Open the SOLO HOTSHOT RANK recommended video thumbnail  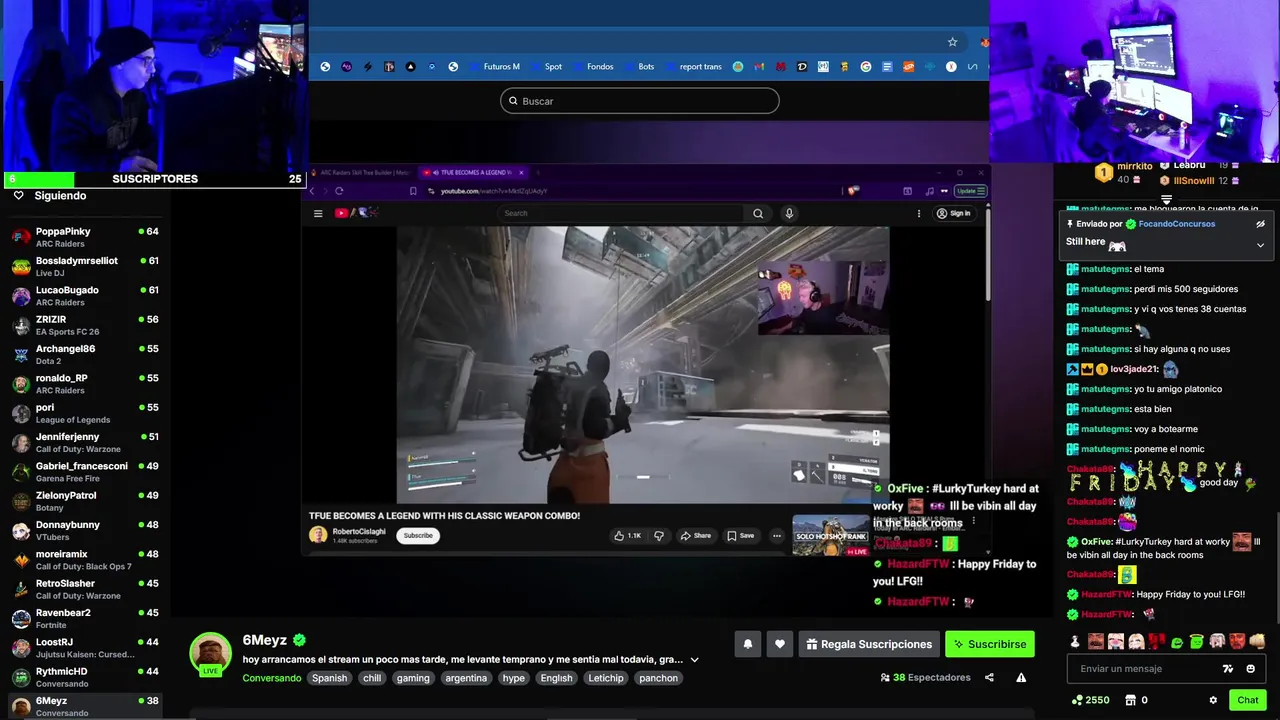831,534
